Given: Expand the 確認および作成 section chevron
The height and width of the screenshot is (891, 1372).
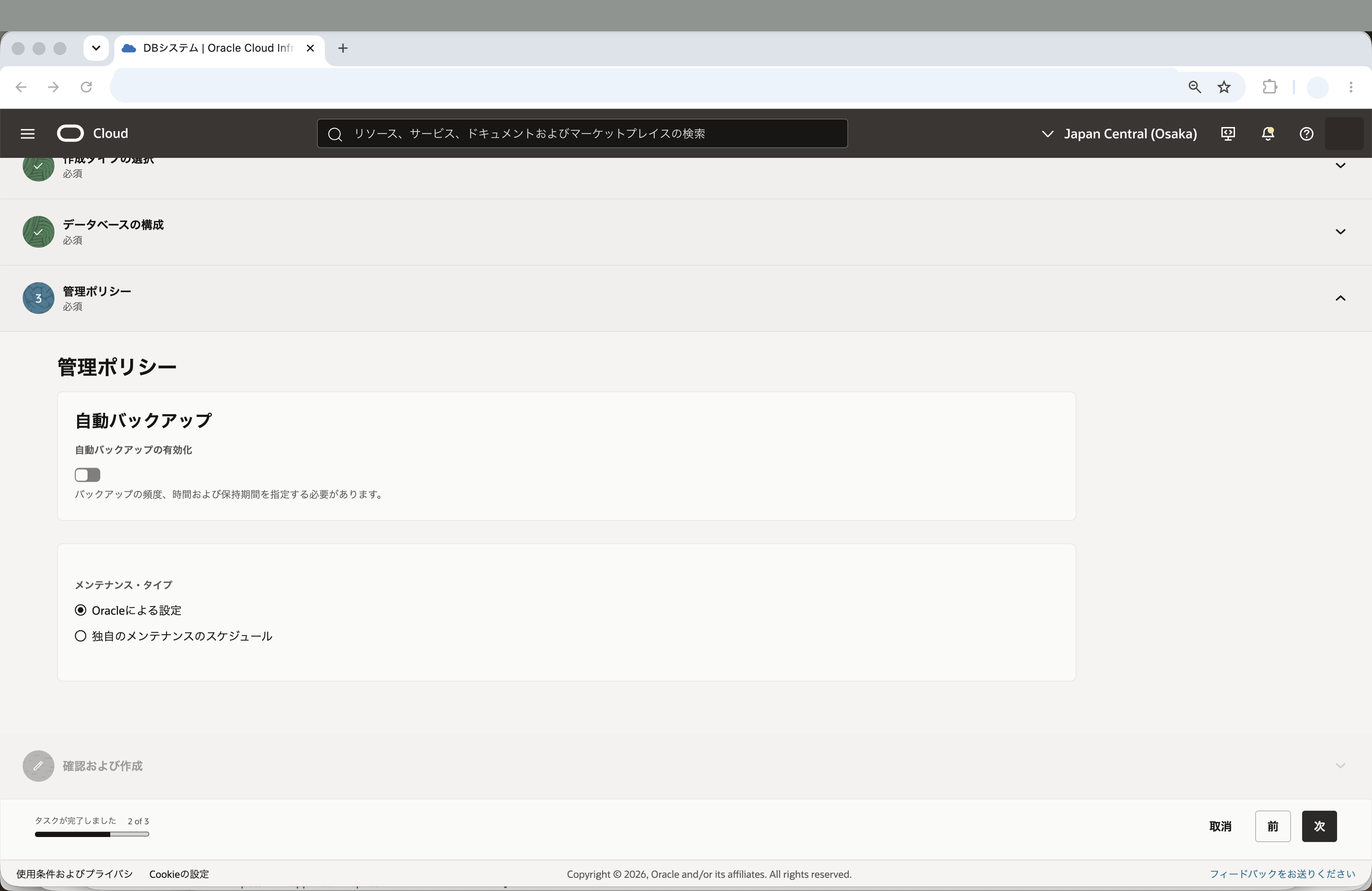Looking at the screenshot, I should click(x=1340, y=766).
